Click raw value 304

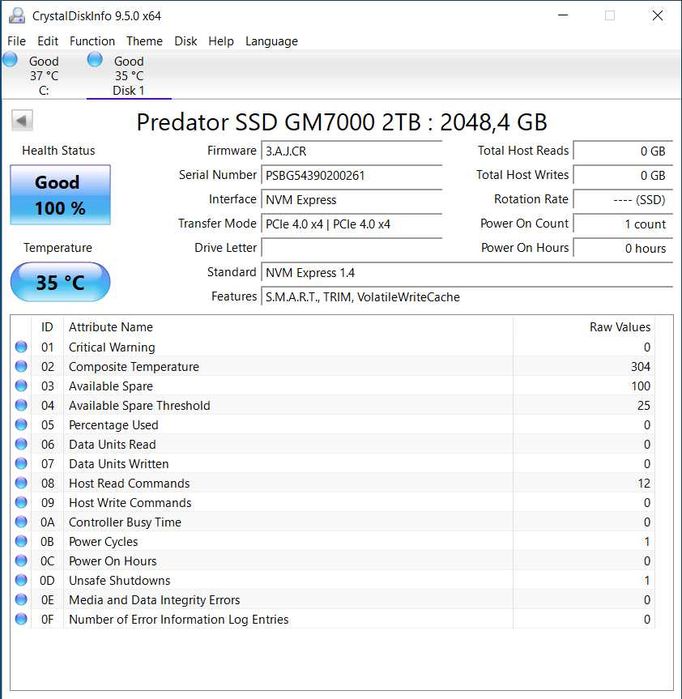coord(641,366)
